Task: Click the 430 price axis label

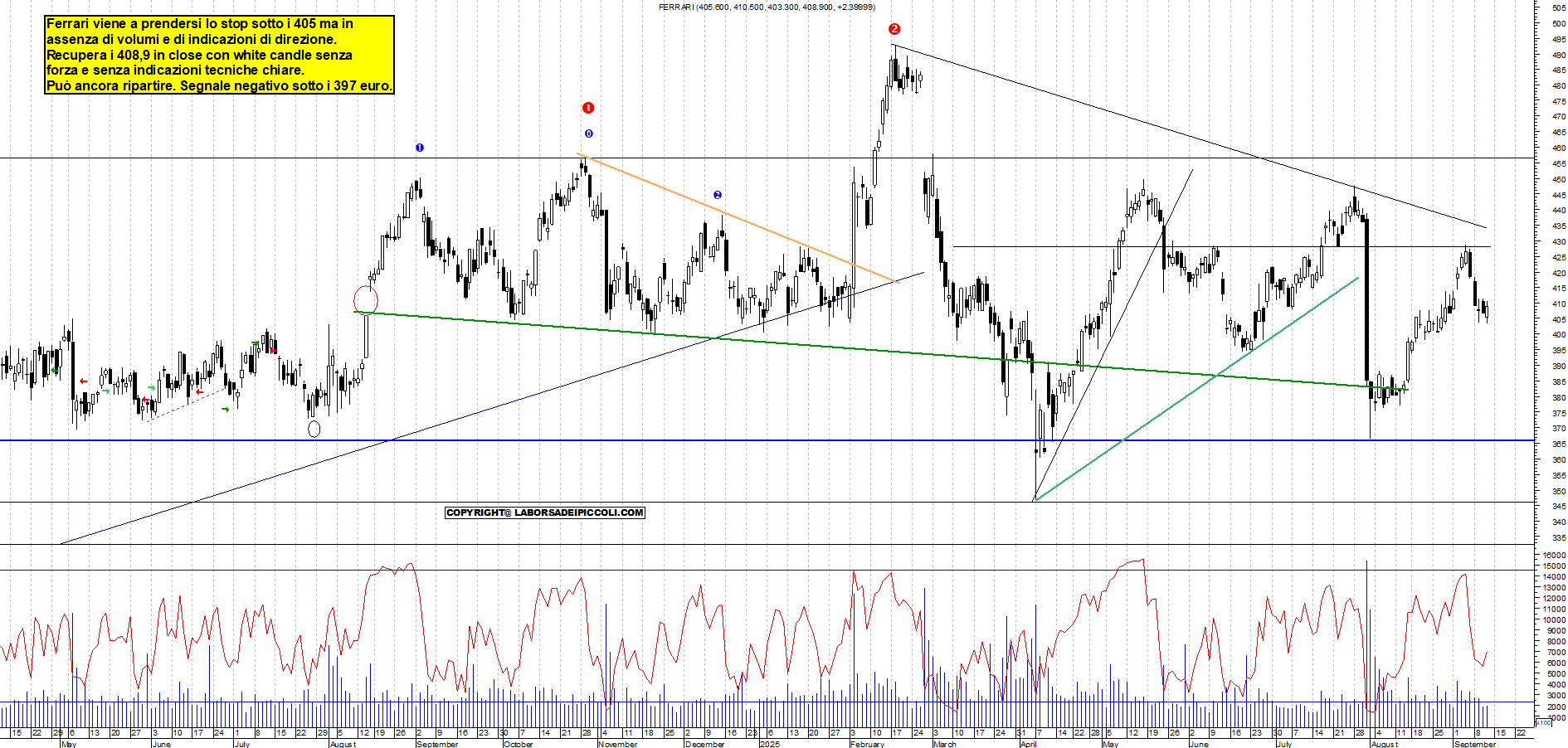Action: point(1558,241)
